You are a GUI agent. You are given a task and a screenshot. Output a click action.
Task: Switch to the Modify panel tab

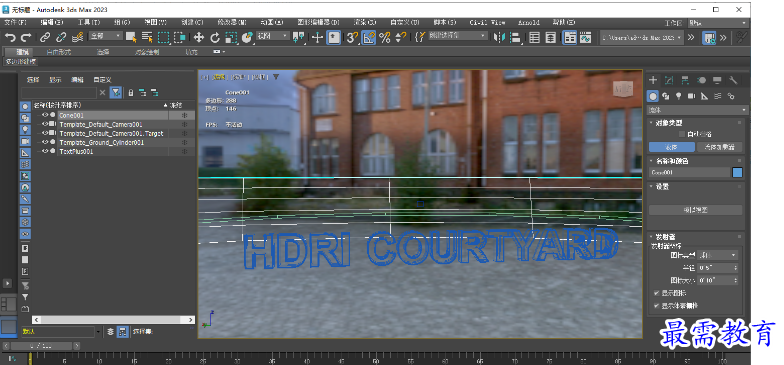pyautogui.click(x=669, y=80)
